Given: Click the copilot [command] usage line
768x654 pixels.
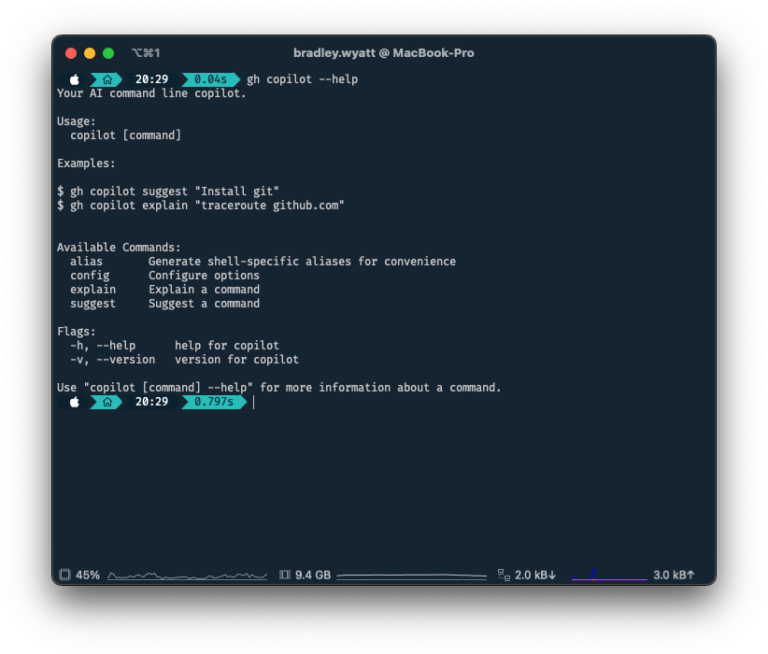Looking at the screenshot, I should pos(125,135).
